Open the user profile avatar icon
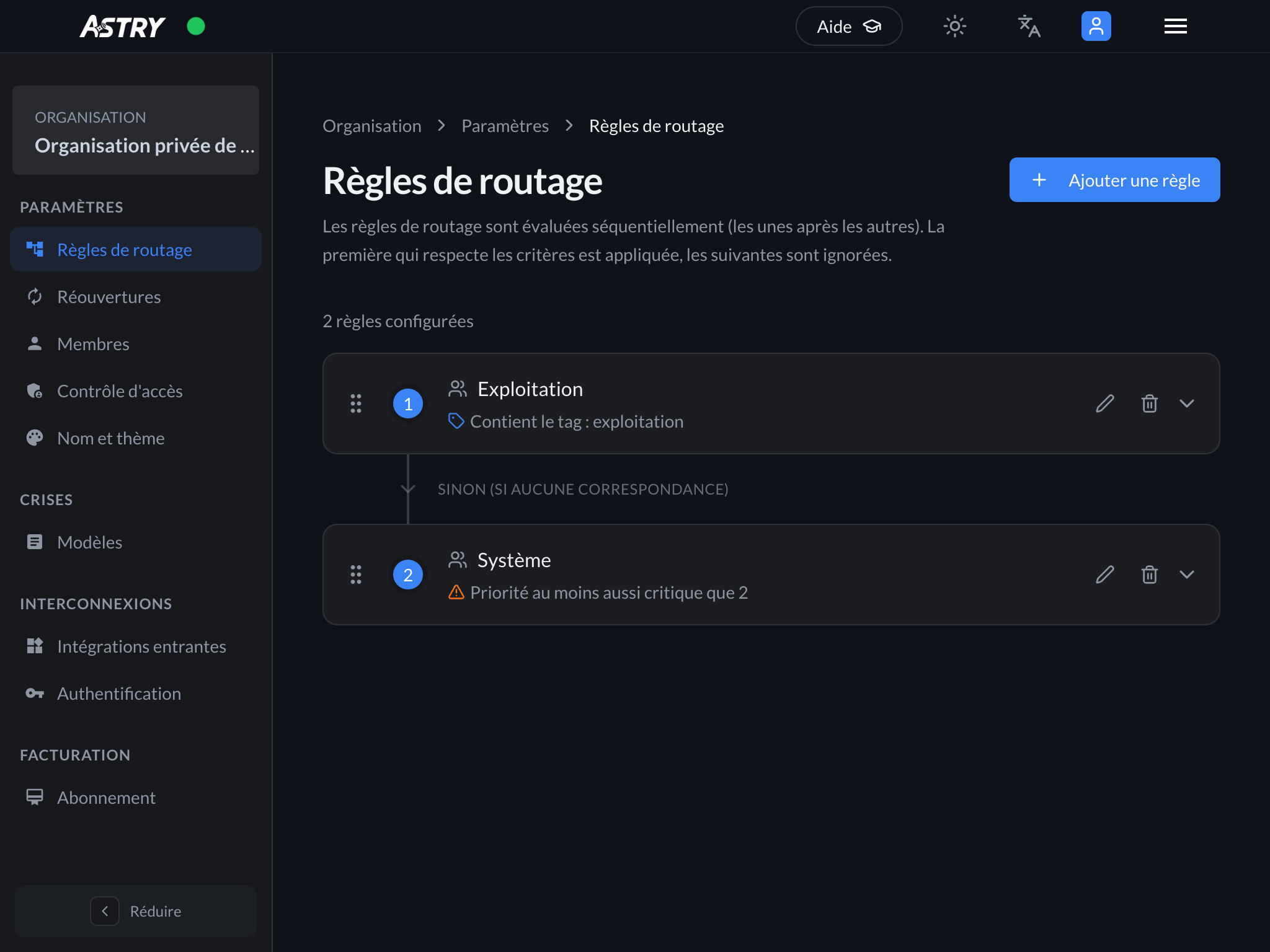The width and height of the screenshot is (1270, 952). tap(1096, 27)
